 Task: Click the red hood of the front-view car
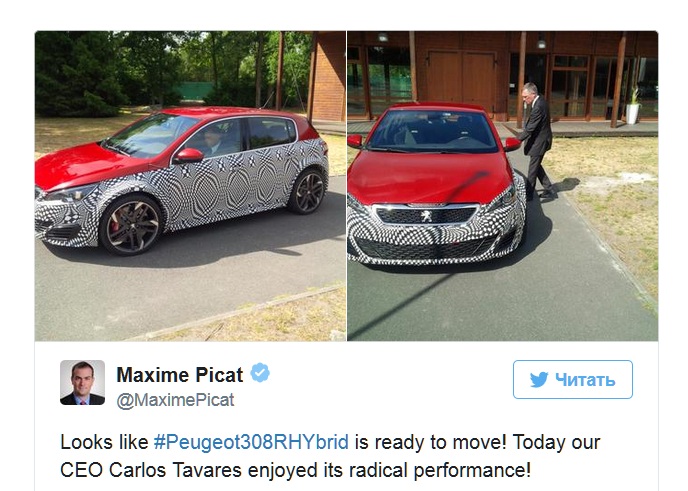click(x=429, y=176)
